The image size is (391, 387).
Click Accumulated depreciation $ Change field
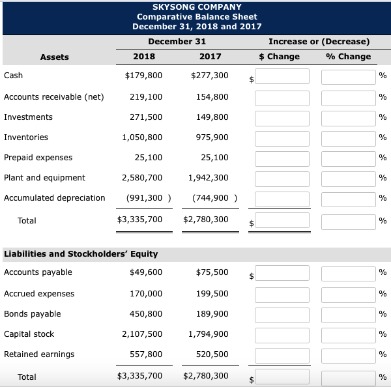(282, 199)
